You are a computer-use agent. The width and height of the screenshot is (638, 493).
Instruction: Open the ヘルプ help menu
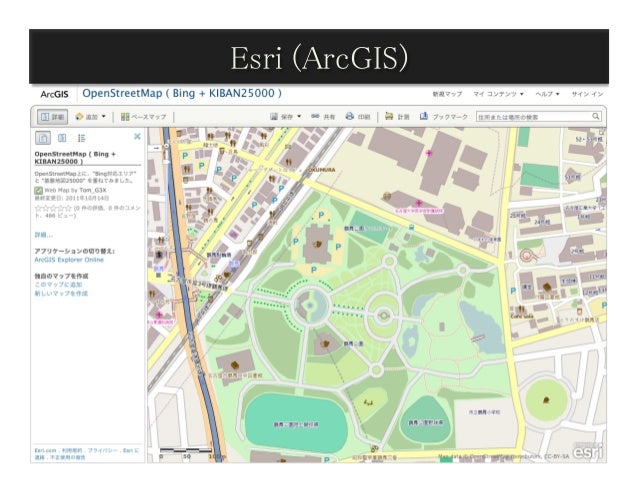(x=547, y=94)
